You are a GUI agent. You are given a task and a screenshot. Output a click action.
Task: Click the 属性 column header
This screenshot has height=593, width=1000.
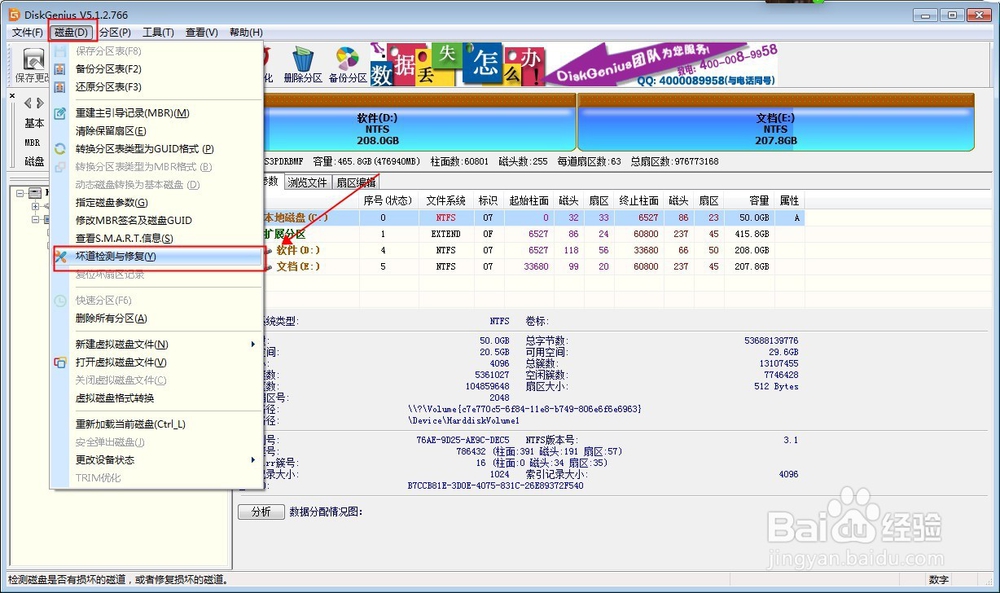click(x=789, y=200)
